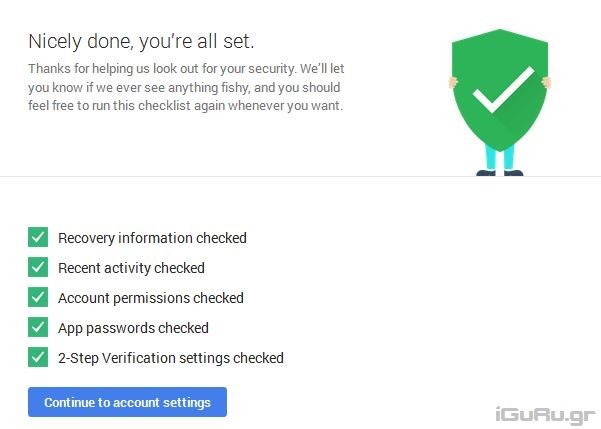
Task: Click the Recent activity checked text
Action: pos(131,268)
